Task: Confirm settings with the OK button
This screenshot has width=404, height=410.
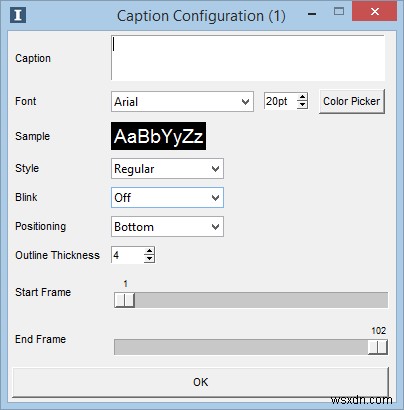Action: click(x=201, y=382)
